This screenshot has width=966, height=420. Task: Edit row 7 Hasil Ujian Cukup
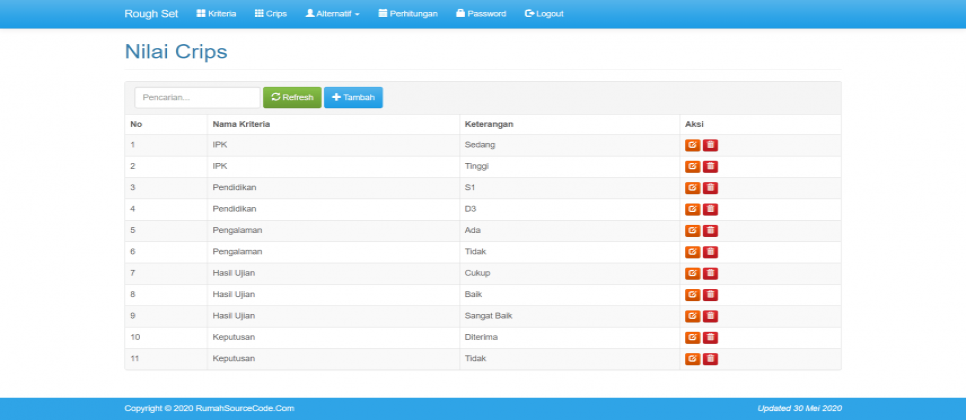(x=692, y=273)
